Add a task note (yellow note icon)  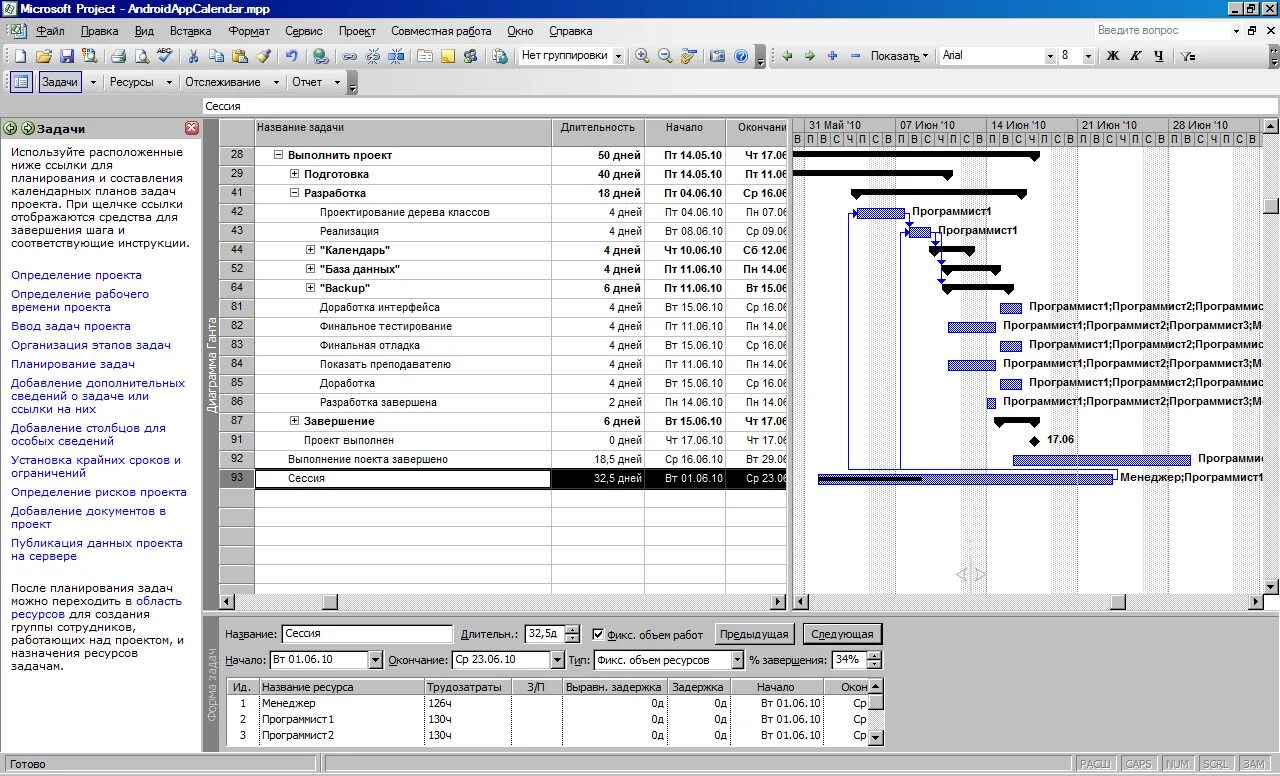(x=448, y=56)
